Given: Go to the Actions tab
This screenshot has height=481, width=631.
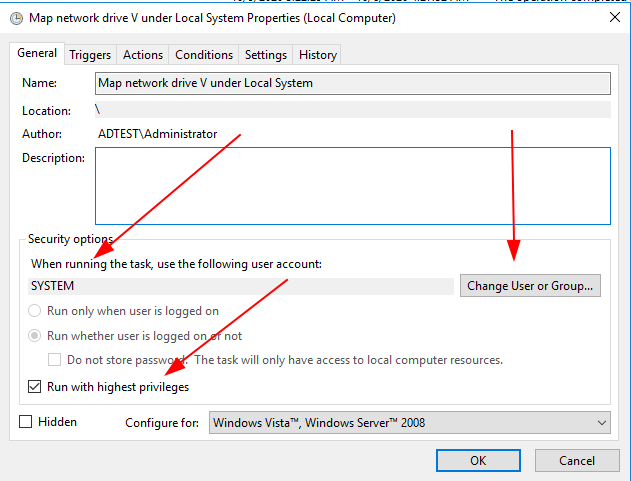Looking at the screenshot, I should 143,55.
